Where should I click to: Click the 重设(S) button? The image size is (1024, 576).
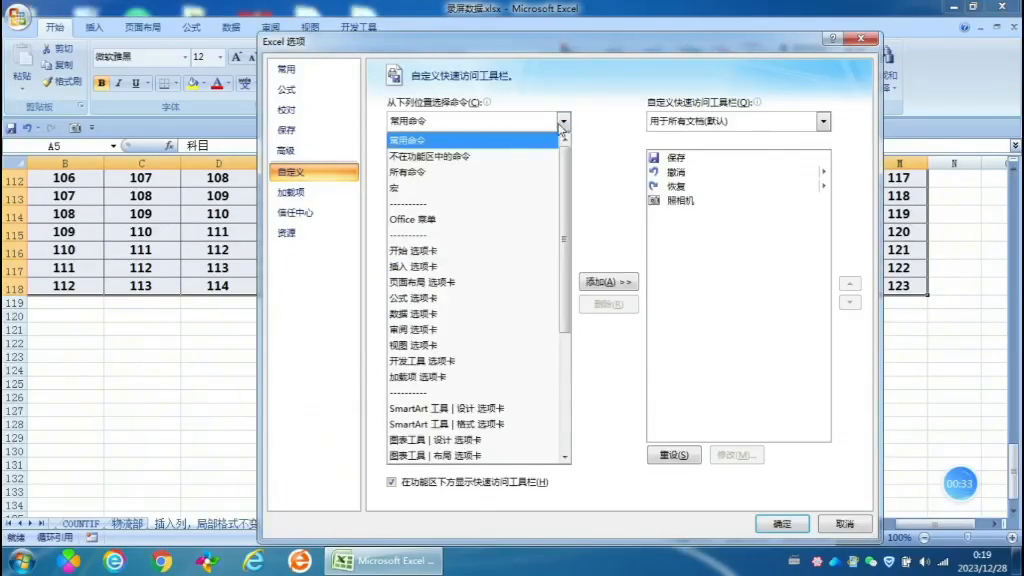point(674,455)
